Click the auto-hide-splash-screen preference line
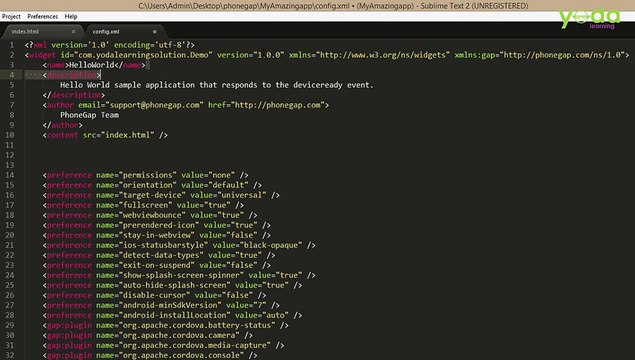 click(x=173, y=285)
